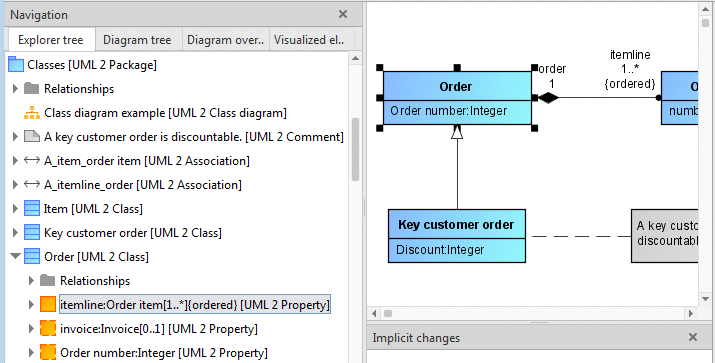
Task: Select Item [UML 2 Class] label
Action: pyautogui.click(x=93, y=209)
